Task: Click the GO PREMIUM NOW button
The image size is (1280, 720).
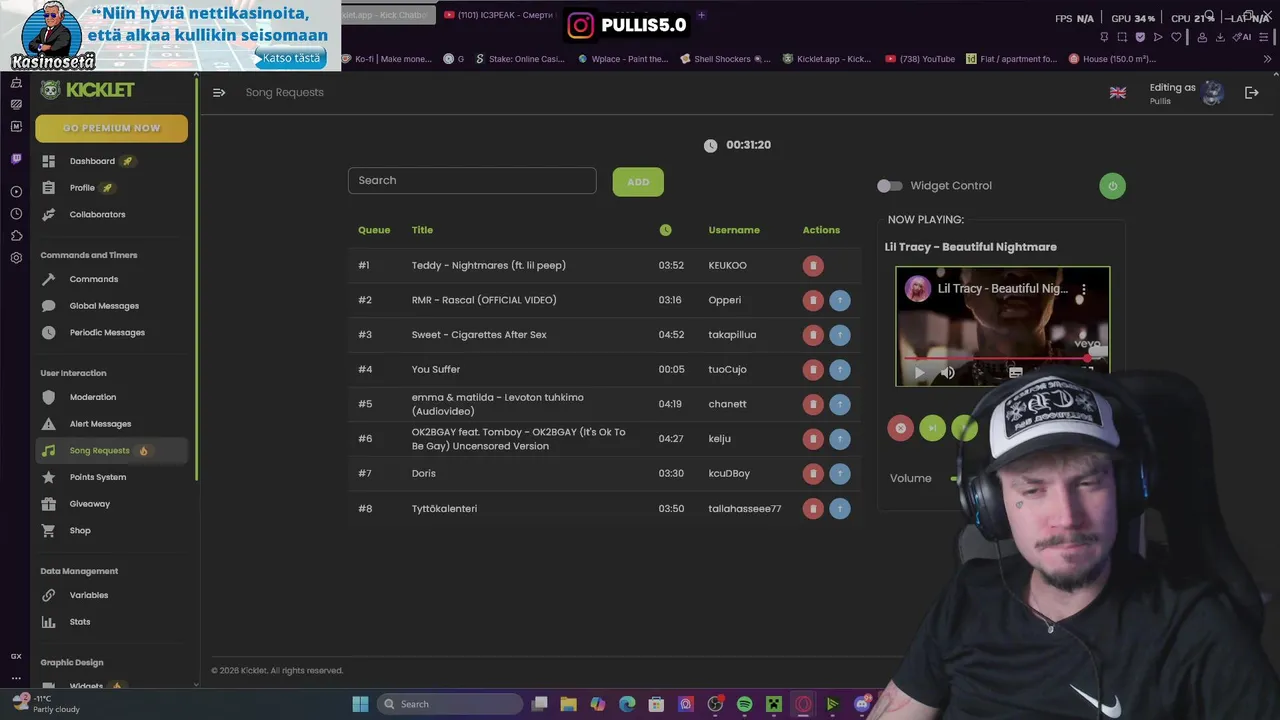Action: pos(111,128)
